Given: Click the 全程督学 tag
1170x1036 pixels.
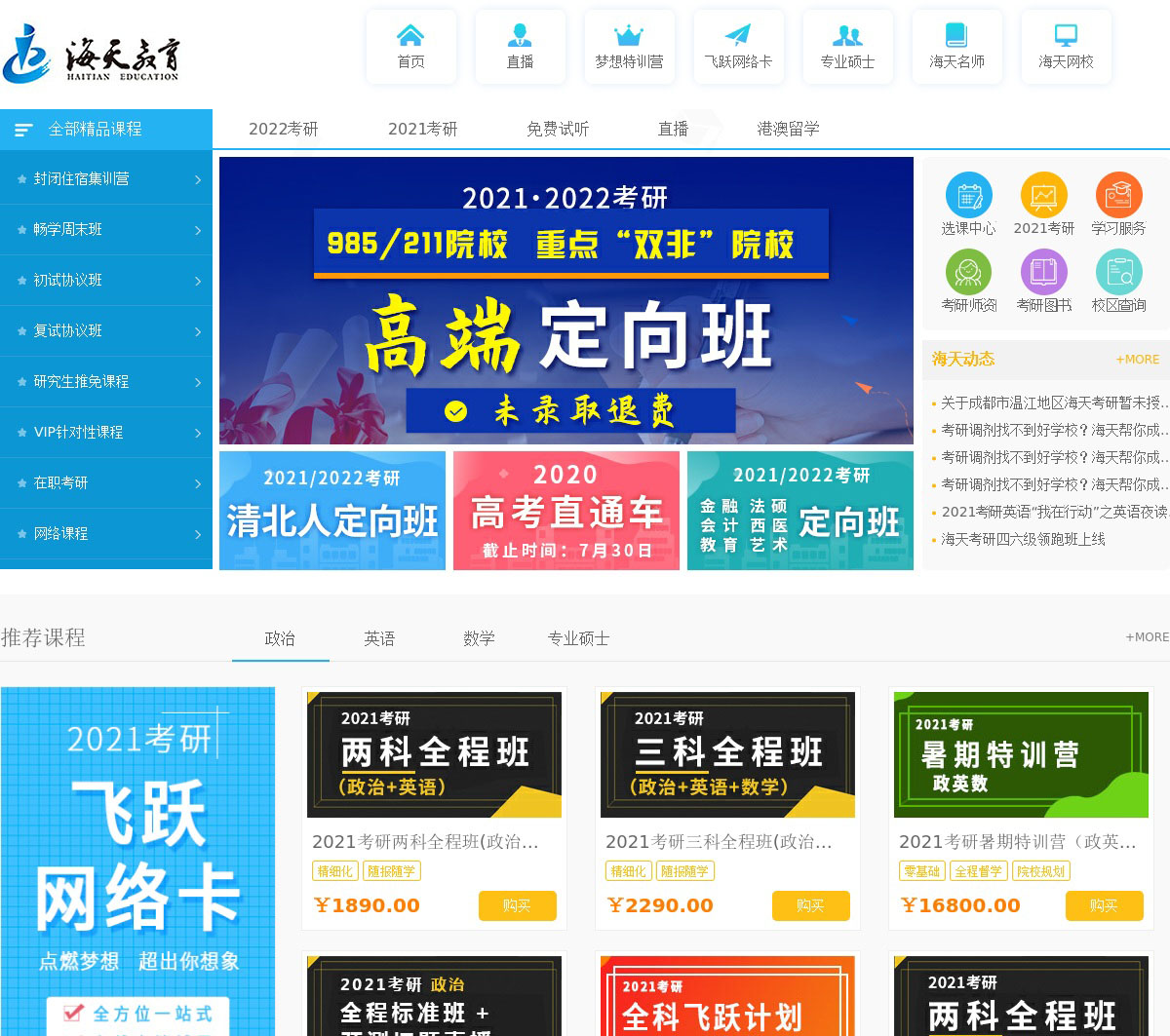Looking at the screenshot, I should [x=979, y=871].
